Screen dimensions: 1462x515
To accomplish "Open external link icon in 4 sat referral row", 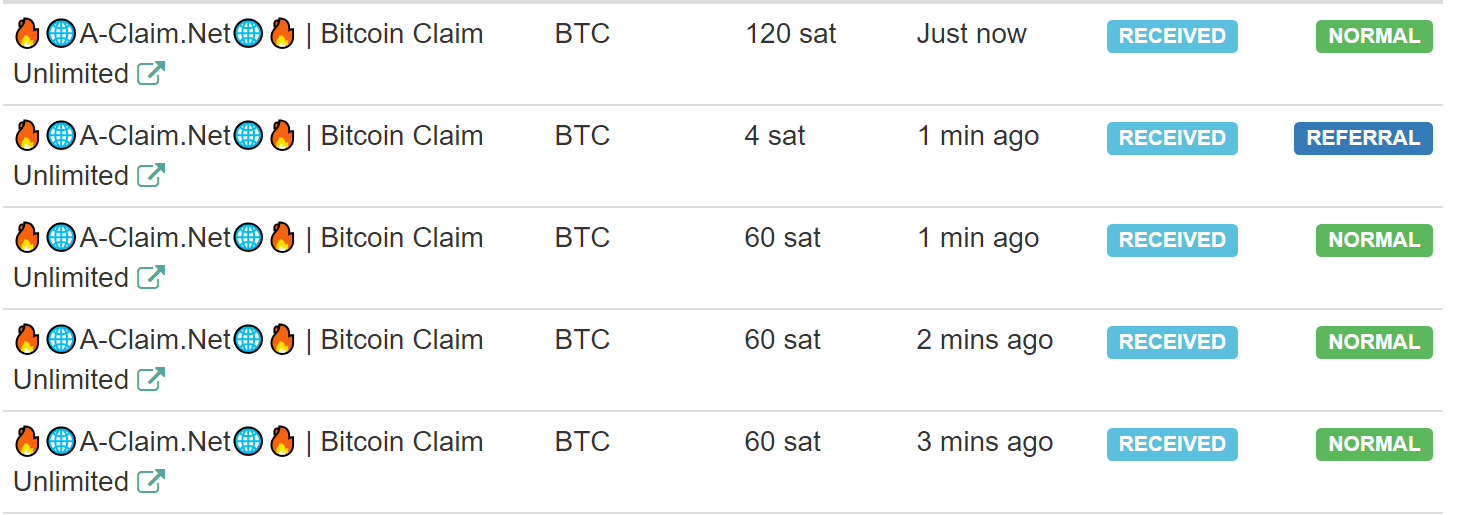I will (x=151, y=176).
